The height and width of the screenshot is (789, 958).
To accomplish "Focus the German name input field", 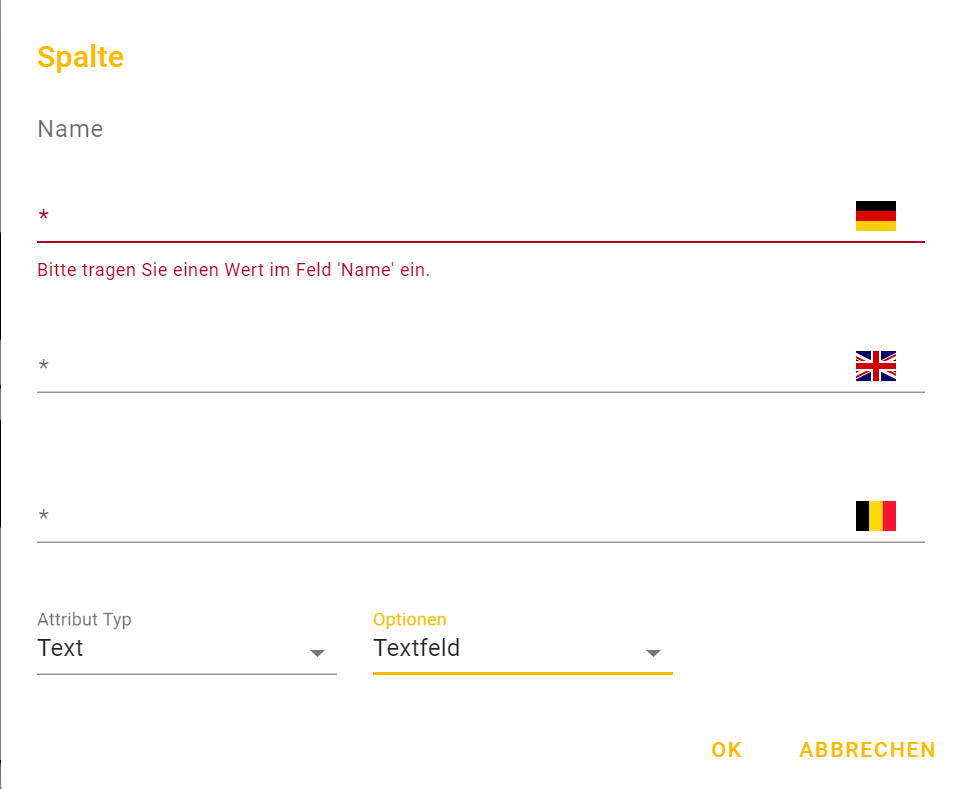I will (440, 217).
